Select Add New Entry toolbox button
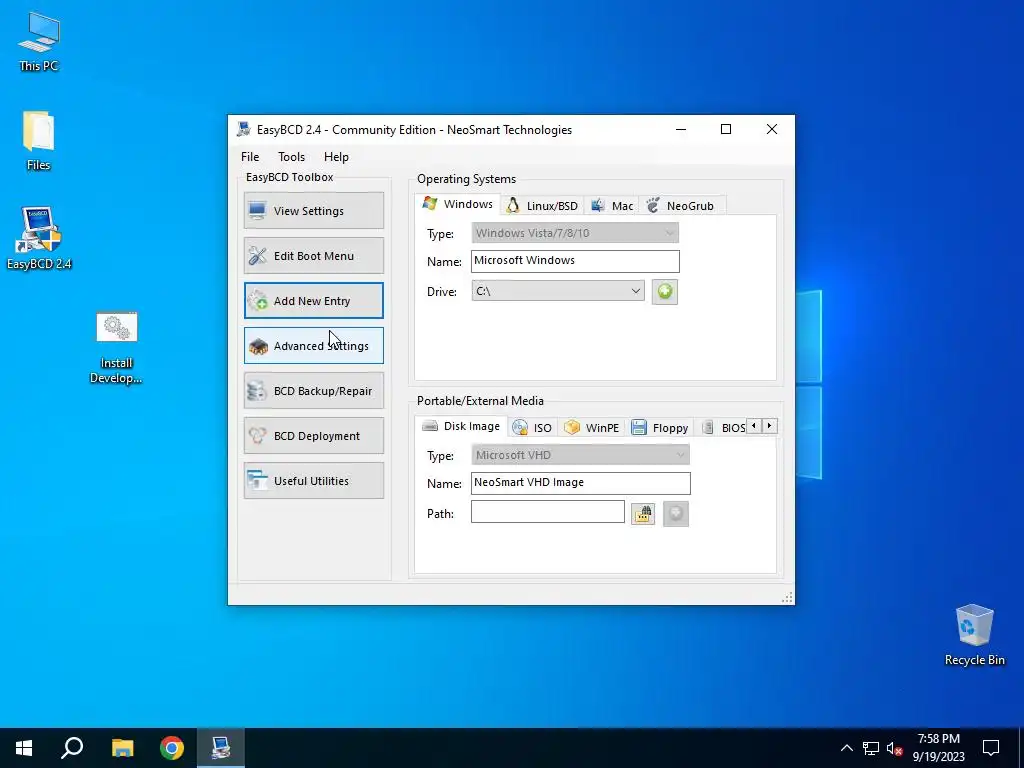 313,300
